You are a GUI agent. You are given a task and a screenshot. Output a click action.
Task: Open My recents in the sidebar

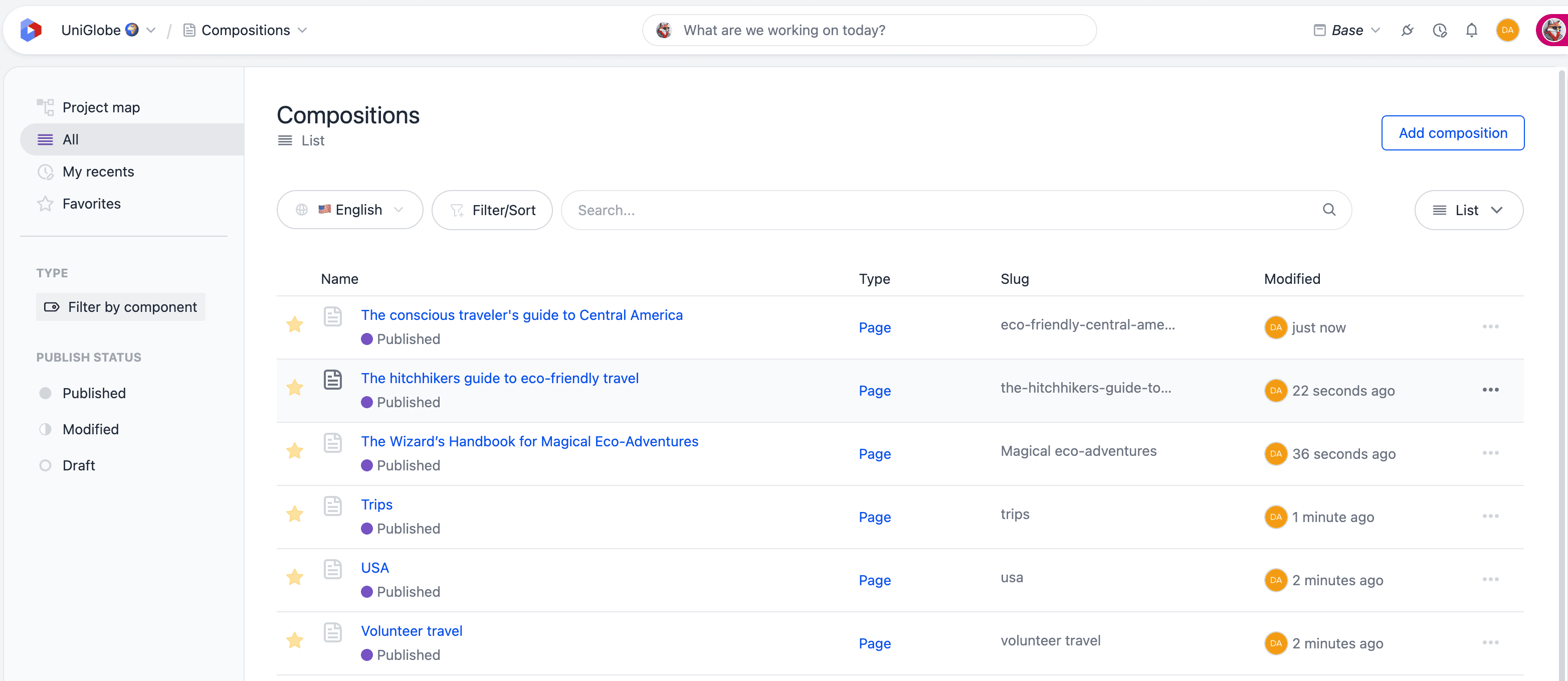click(98, 172)
